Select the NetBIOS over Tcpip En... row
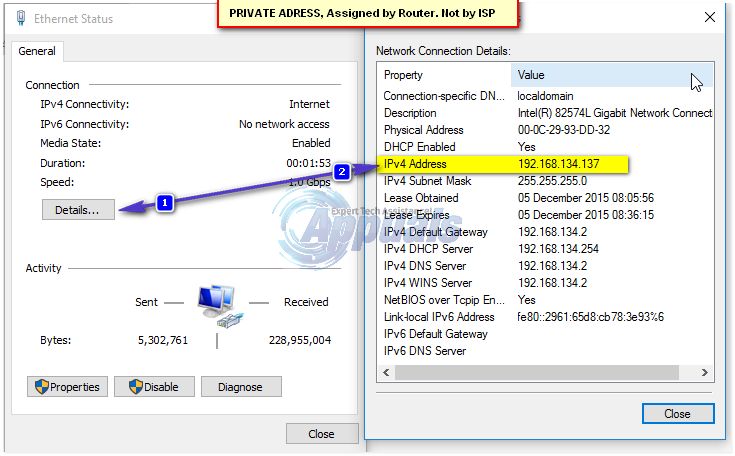 tap(545, 300)
